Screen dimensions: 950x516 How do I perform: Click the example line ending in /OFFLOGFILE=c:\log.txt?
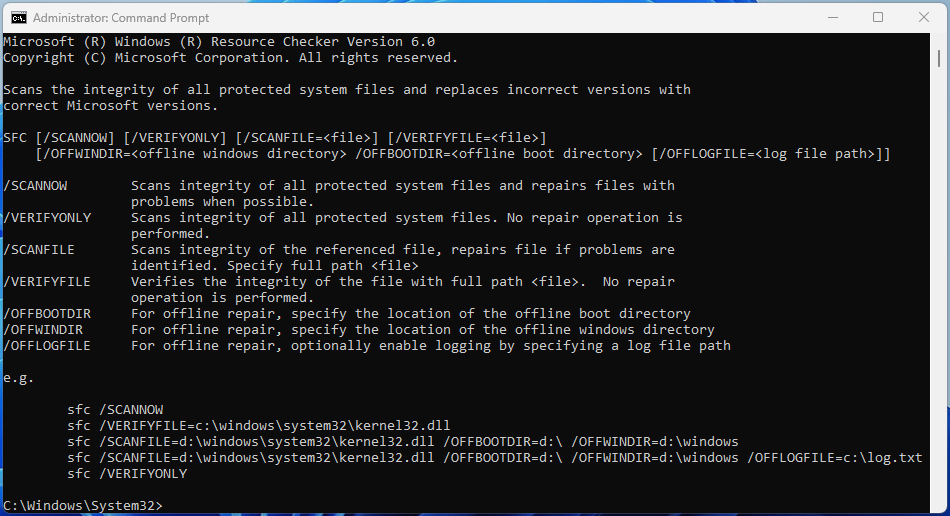494,458
